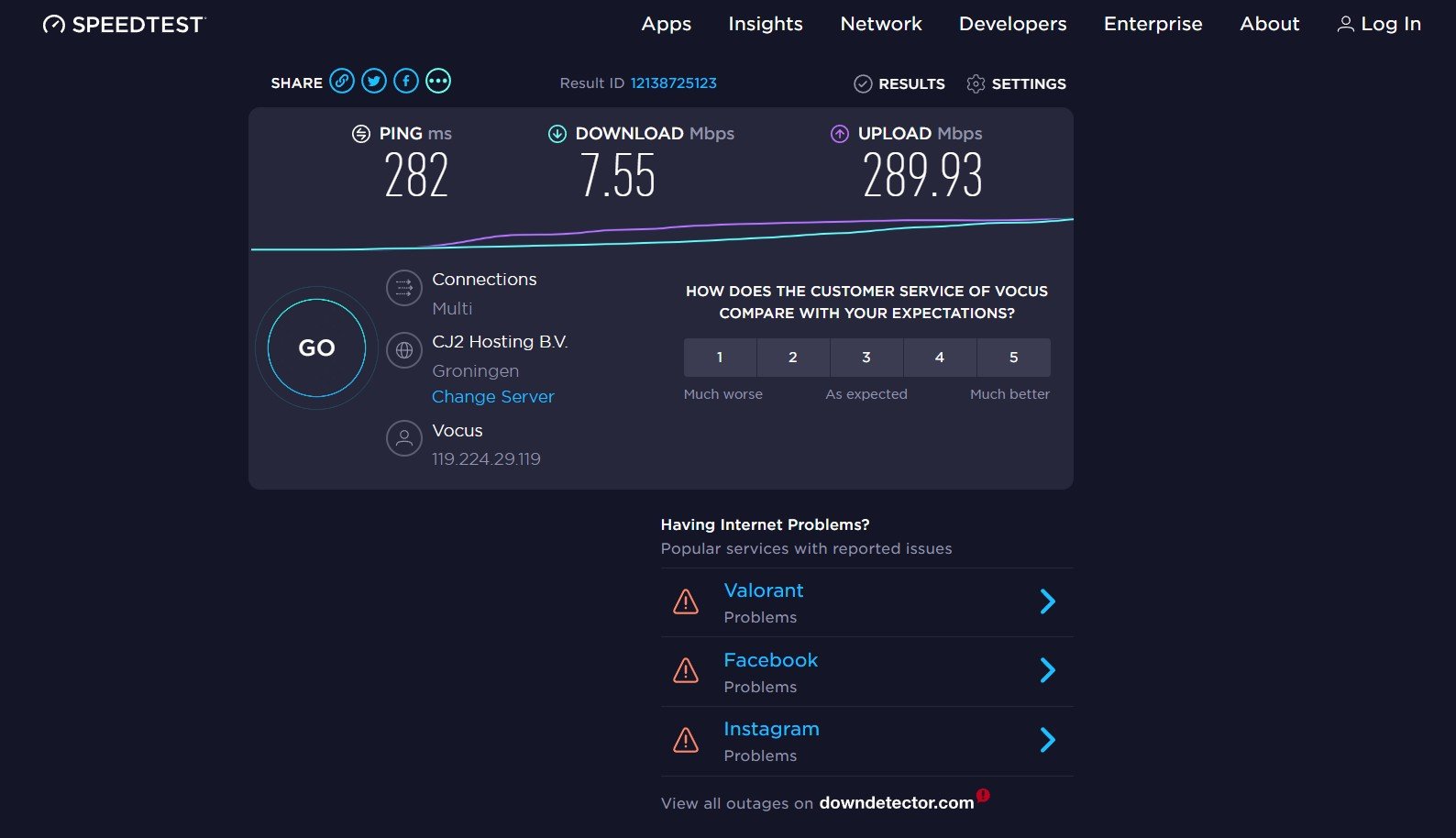The width and height of the screenshot is (1456, 838).
Task: Visit downdetector.com link
Action: coord(897,803)
